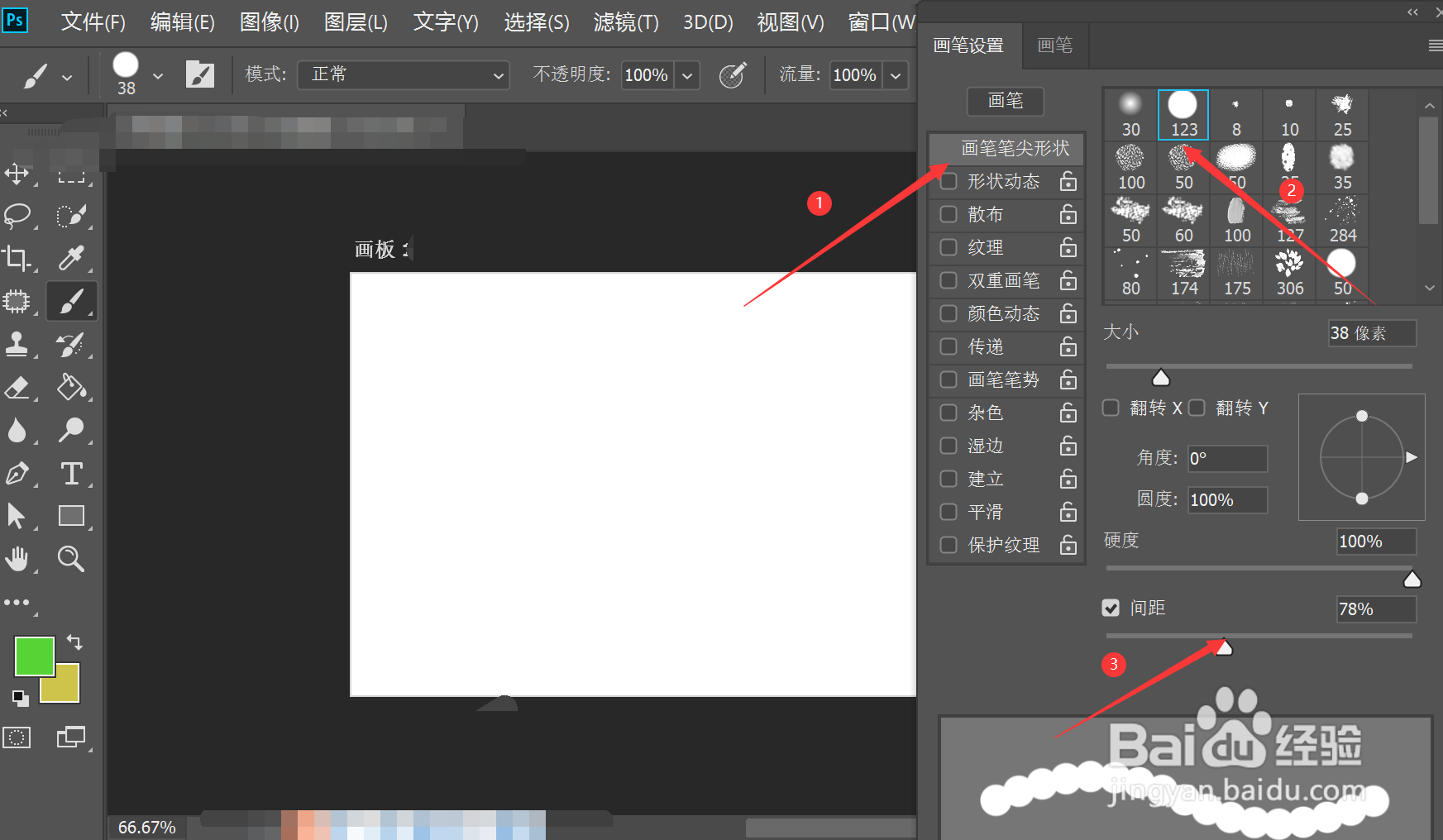Select the Eraser tool

pos(18,389)
